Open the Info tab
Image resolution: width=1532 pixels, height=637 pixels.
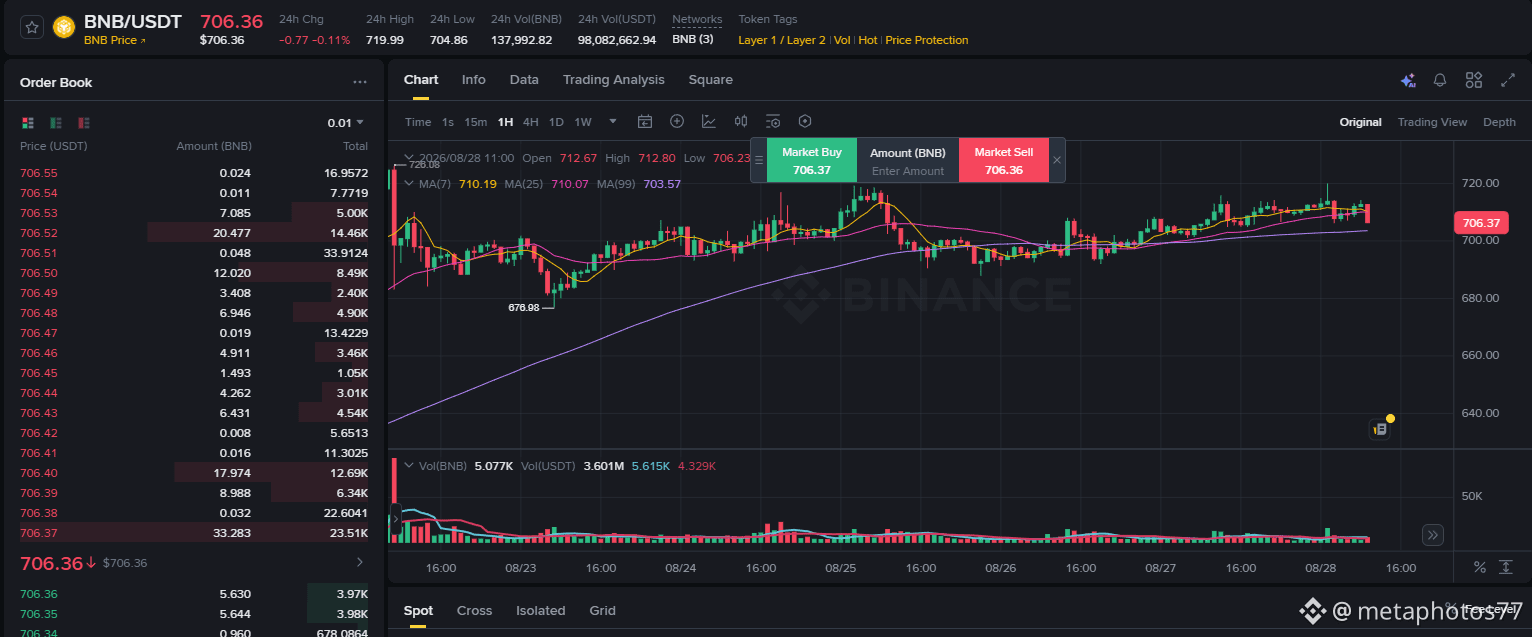(x=474, y=80)
